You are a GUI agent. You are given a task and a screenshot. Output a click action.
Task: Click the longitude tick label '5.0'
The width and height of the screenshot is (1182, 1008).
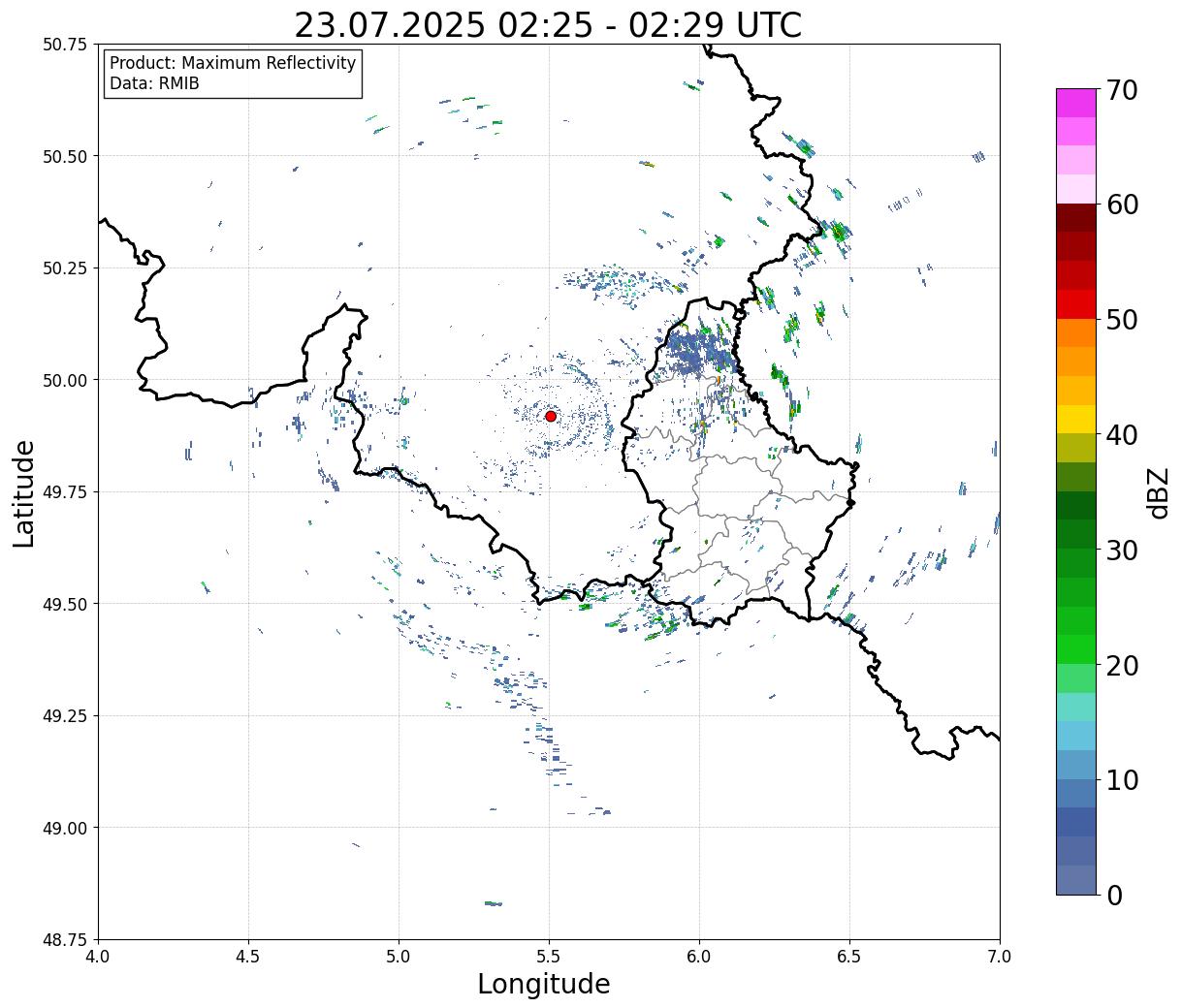click(x=399, y=957)
